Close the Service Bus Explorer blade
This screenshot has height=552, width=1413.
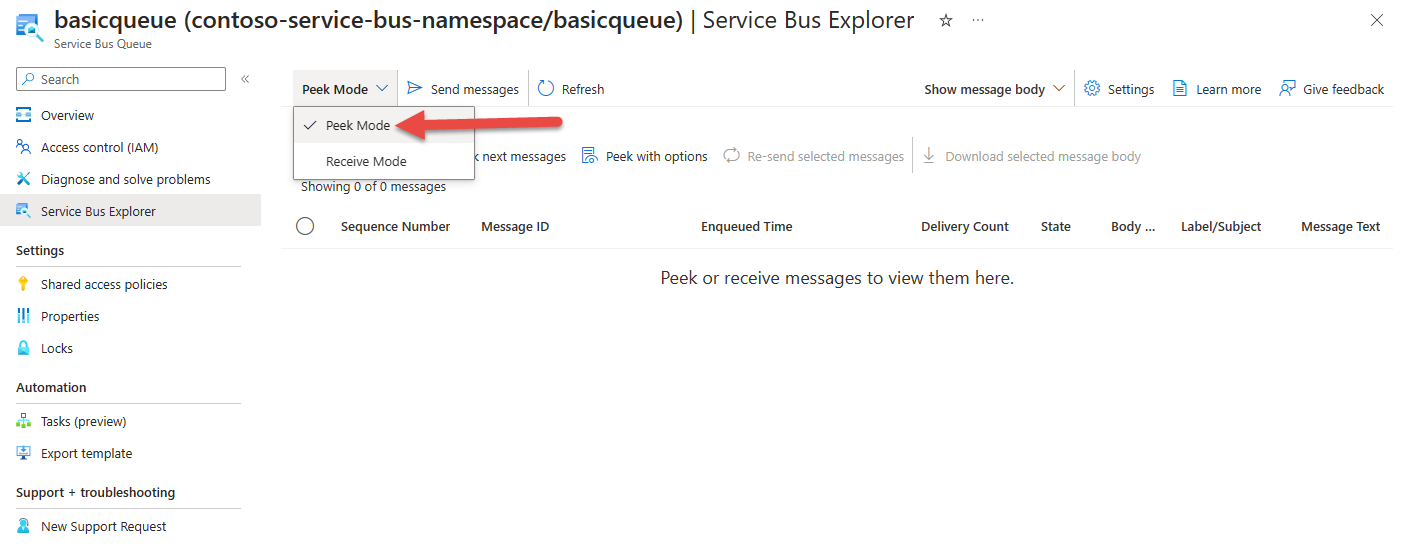[x=1377, y=20]
